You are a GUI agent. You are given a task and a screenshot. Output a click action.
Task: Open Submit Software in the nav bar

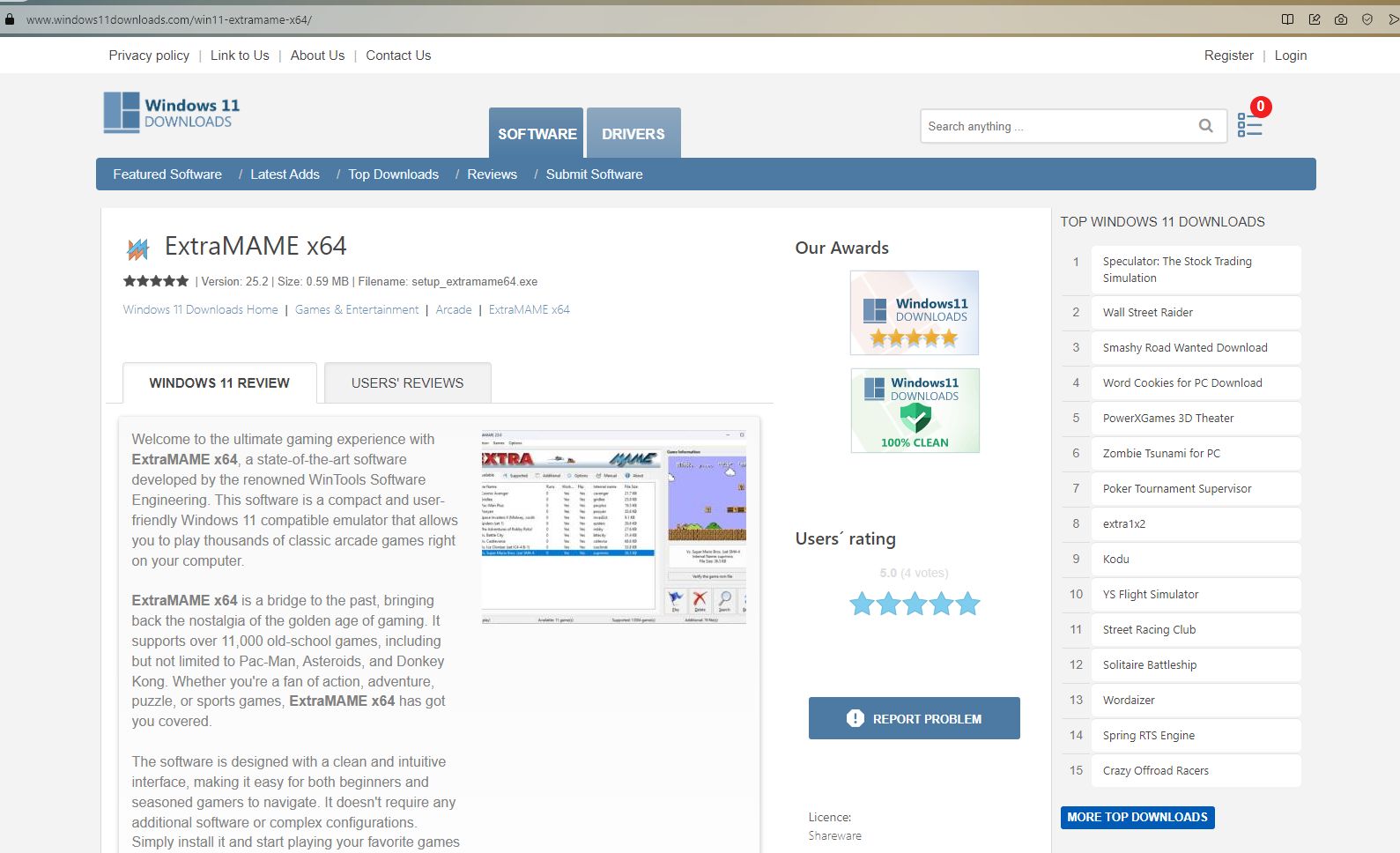pos(594,174)
